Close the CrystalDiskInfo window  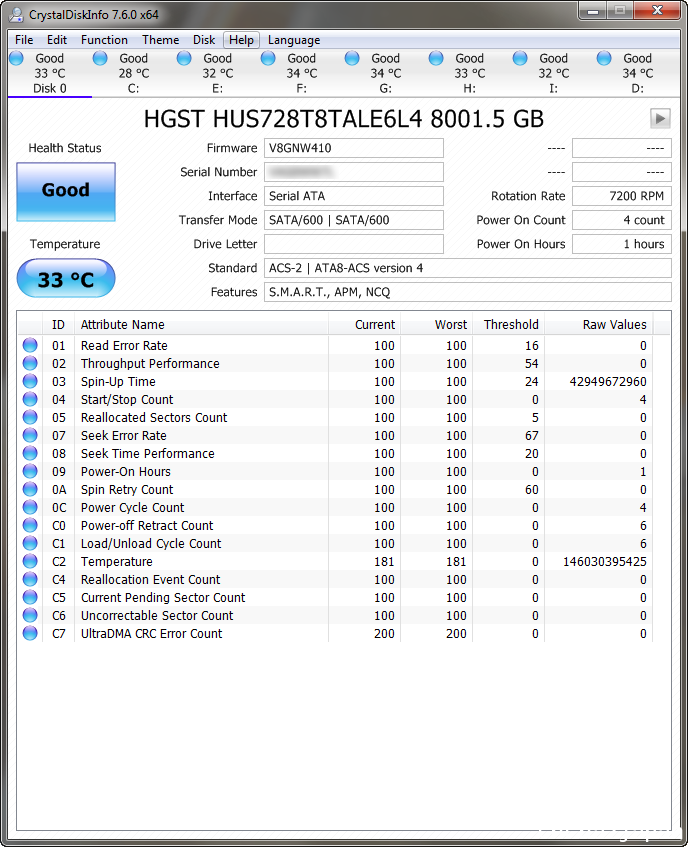coord(657,11)
